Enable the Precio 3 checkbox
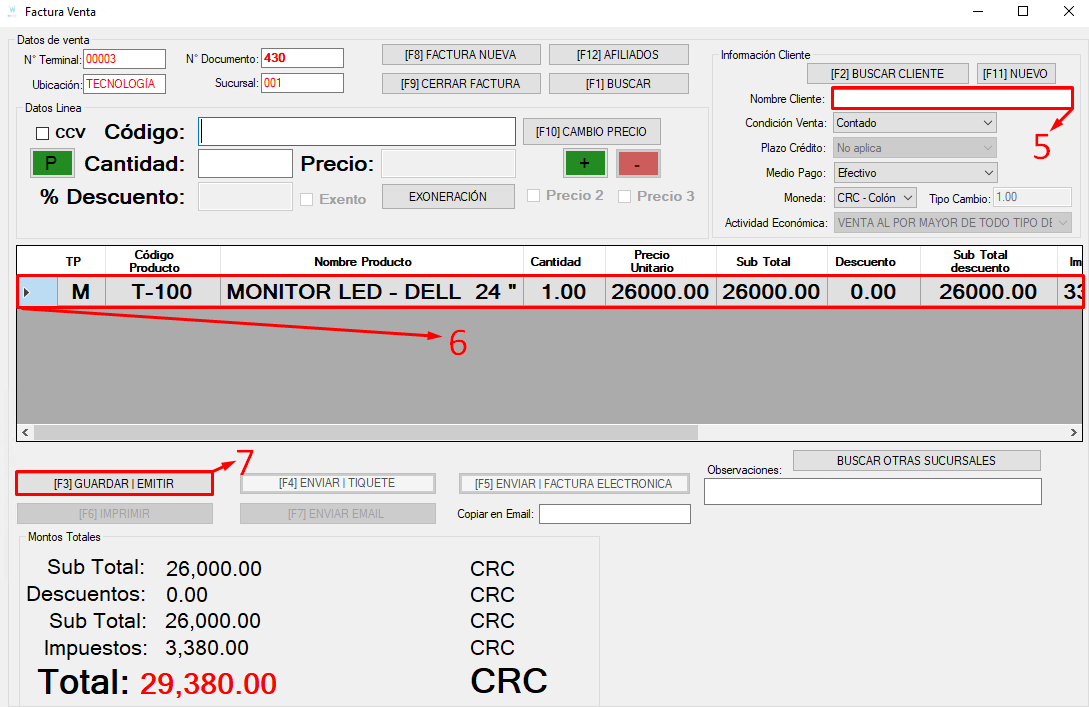 [624, 197]
